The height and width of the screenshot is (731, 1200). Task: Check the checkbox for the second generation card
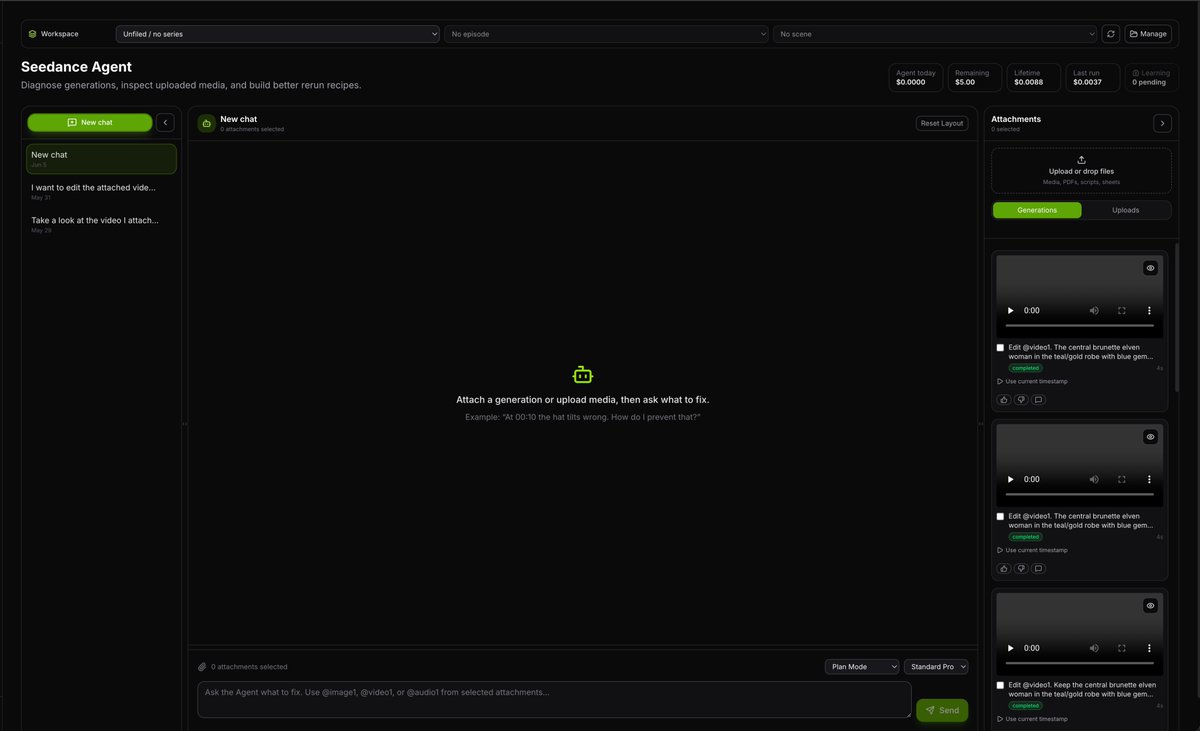coord(1001,517)
